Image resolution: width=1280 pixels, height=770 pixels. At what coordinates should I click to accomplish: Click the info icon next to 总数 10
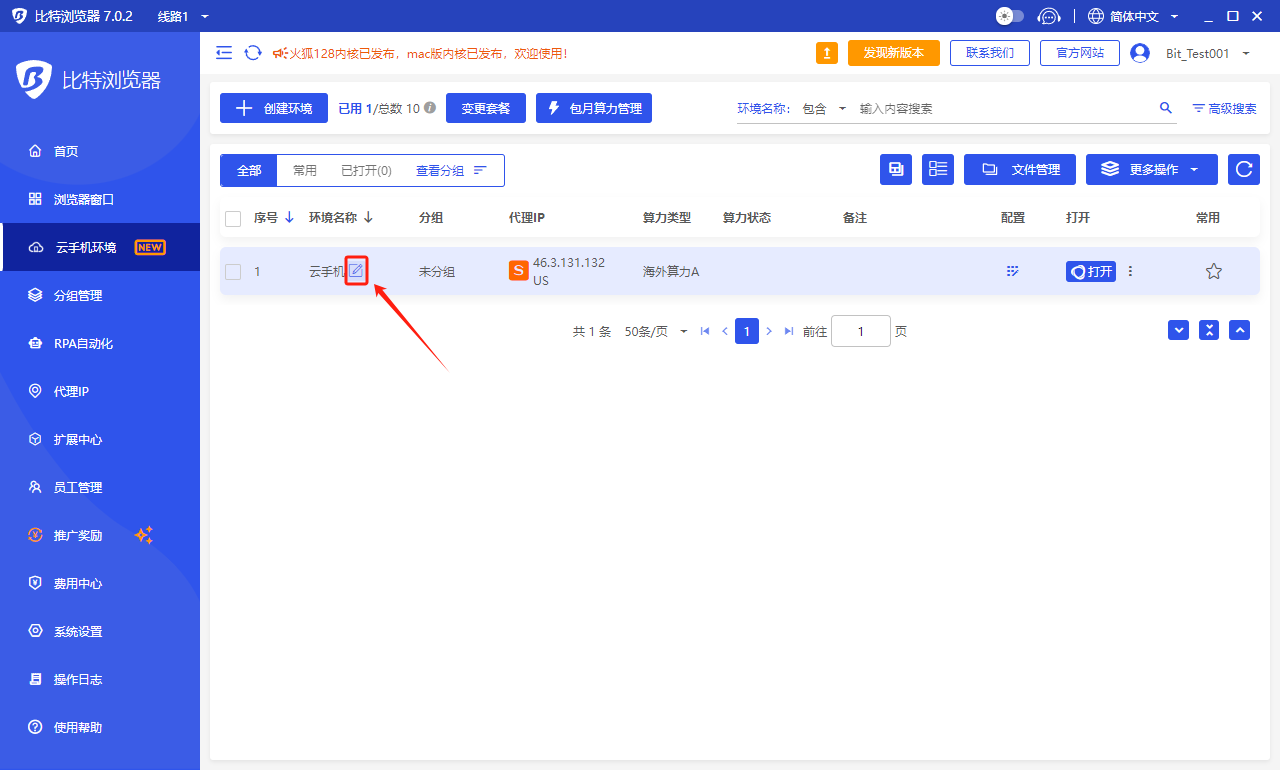tap(430, 108)
